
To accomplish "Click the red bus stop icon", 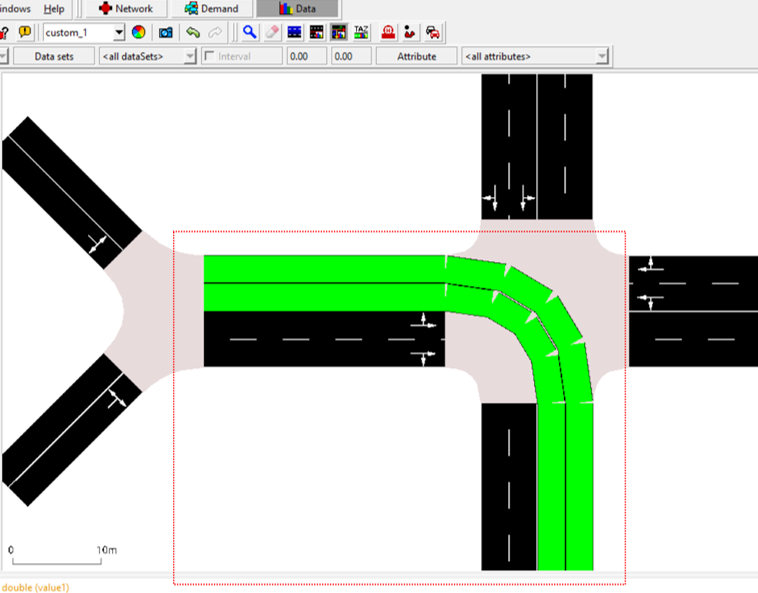I will coord(388,33).
